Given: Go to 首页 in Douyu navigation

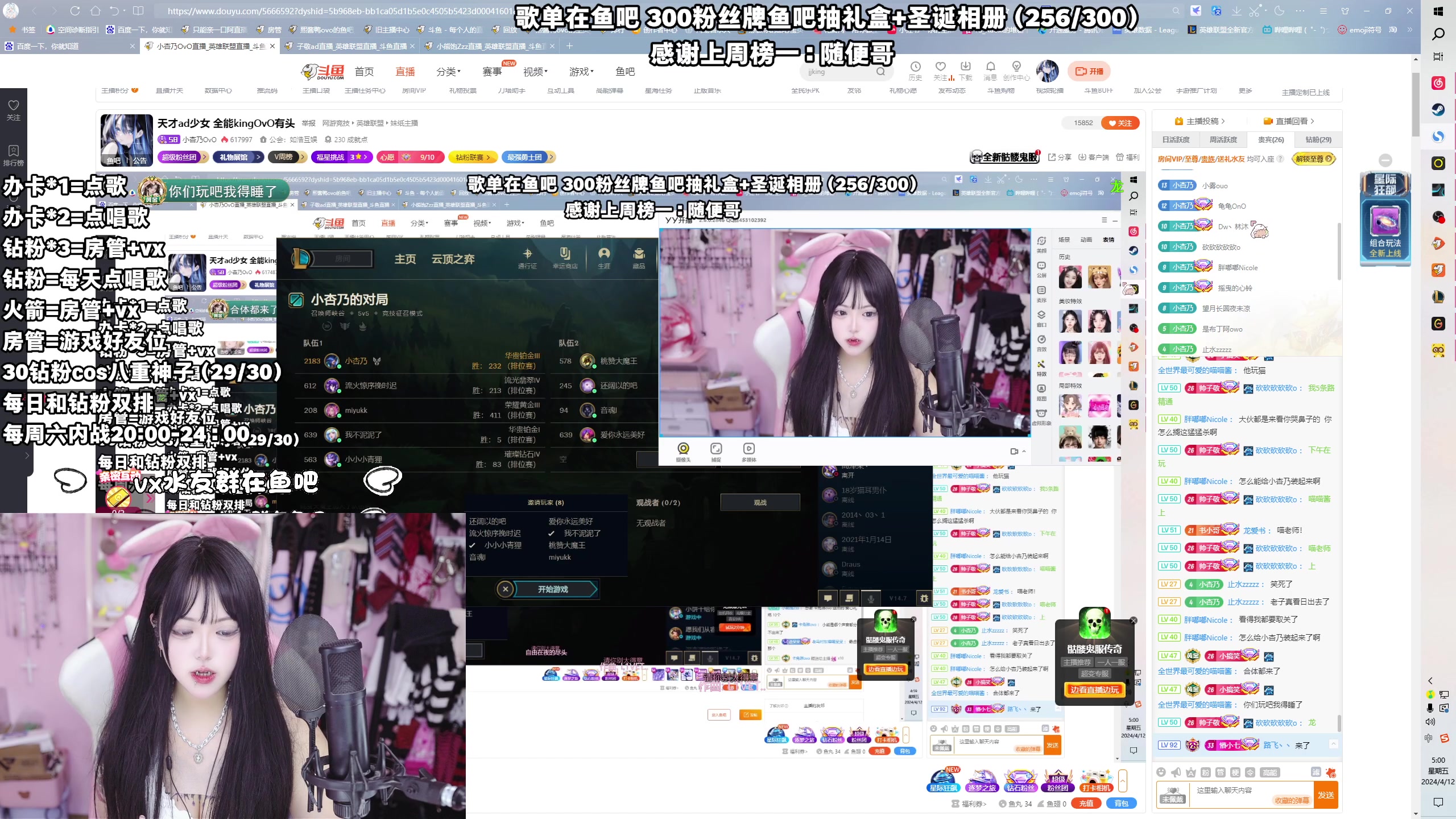Looking at the screenshot, I should click(x=364, y=72).
